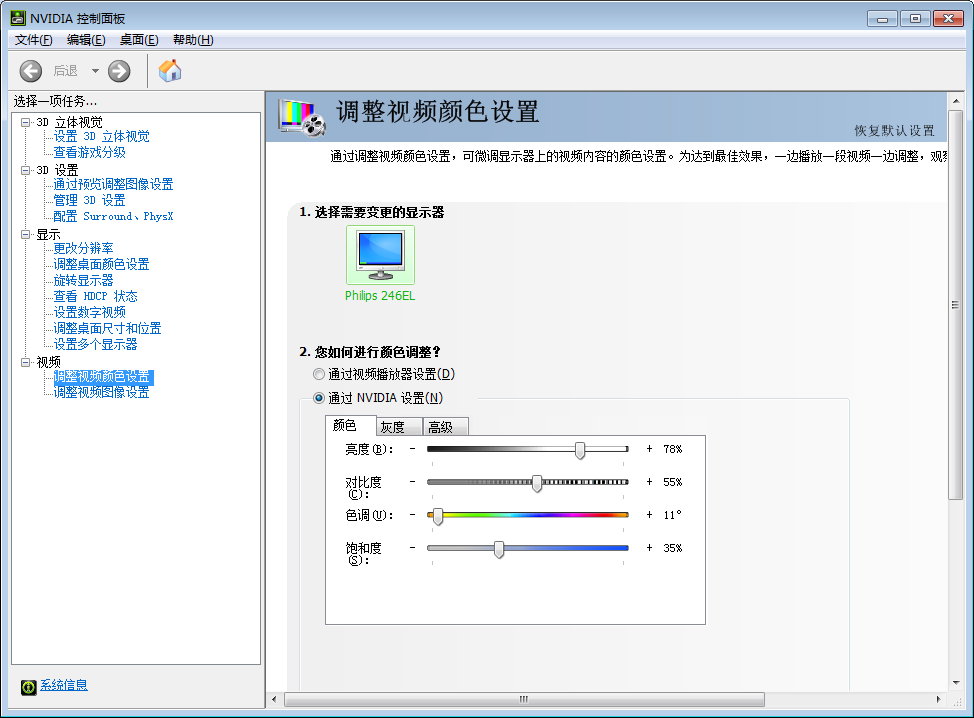Decrease saturation with the minus button
The width and height of the screenshot is (974, 718).
pos(412,547)
